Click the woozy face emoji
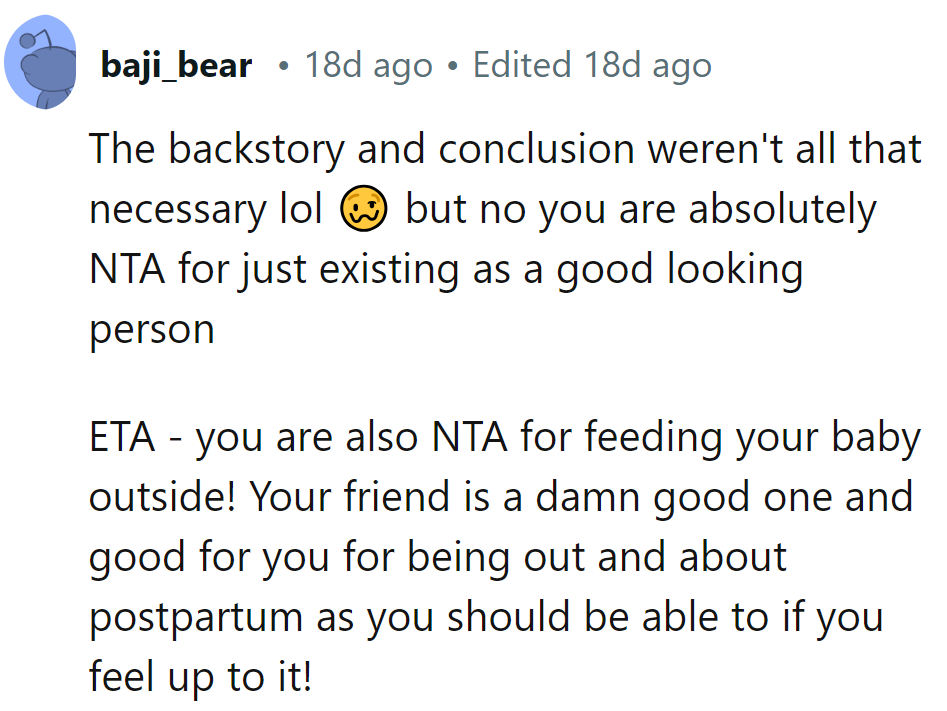The image size is (947, 711). 365,210
